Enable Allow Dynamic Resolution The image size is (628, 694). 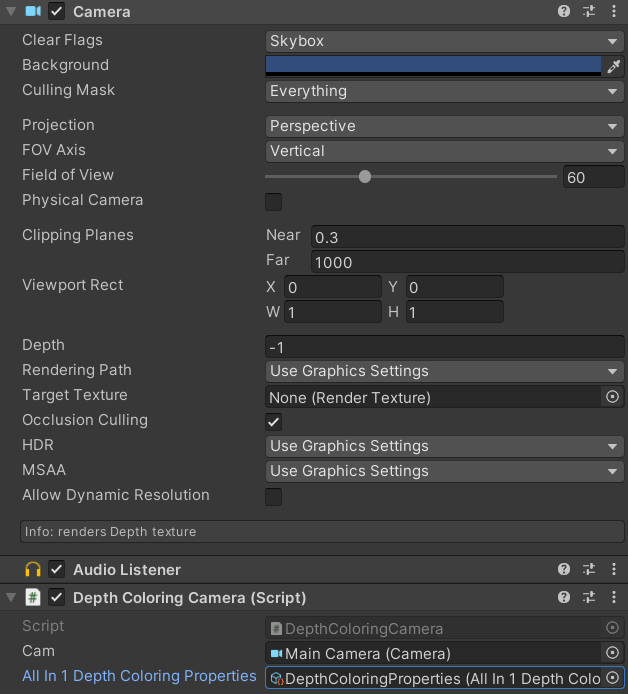(x=274, y=497)
